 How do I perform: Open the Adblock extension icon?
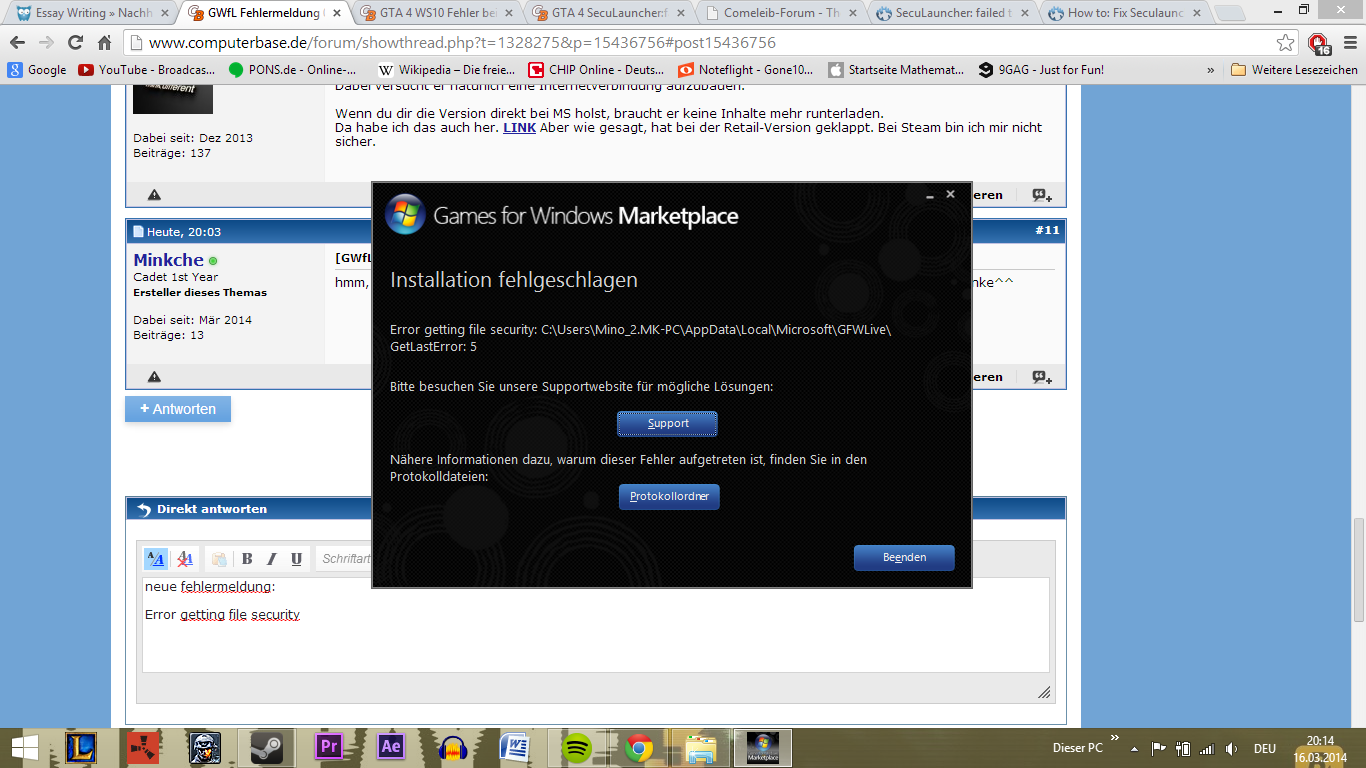1318,43
